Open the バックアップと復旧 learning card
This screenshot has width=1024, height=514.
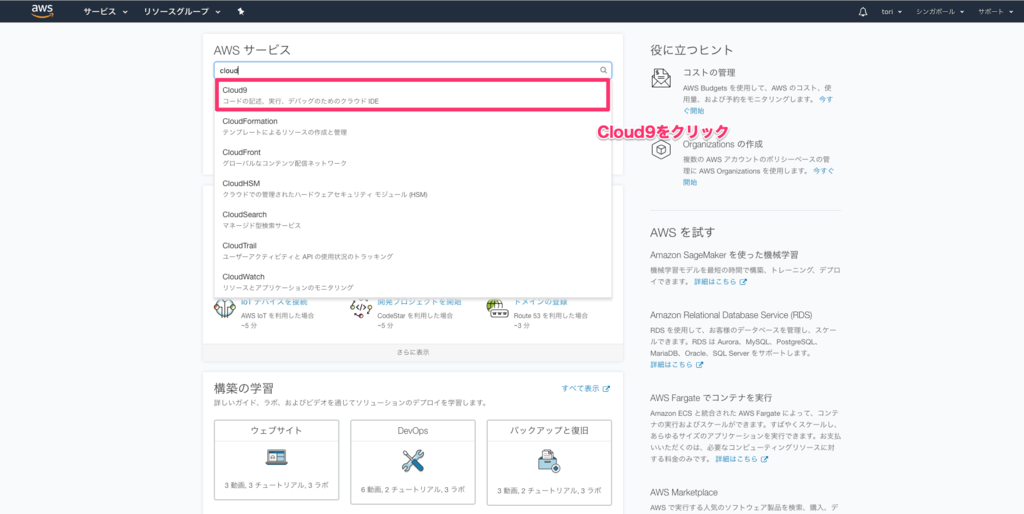coord(549,463)
